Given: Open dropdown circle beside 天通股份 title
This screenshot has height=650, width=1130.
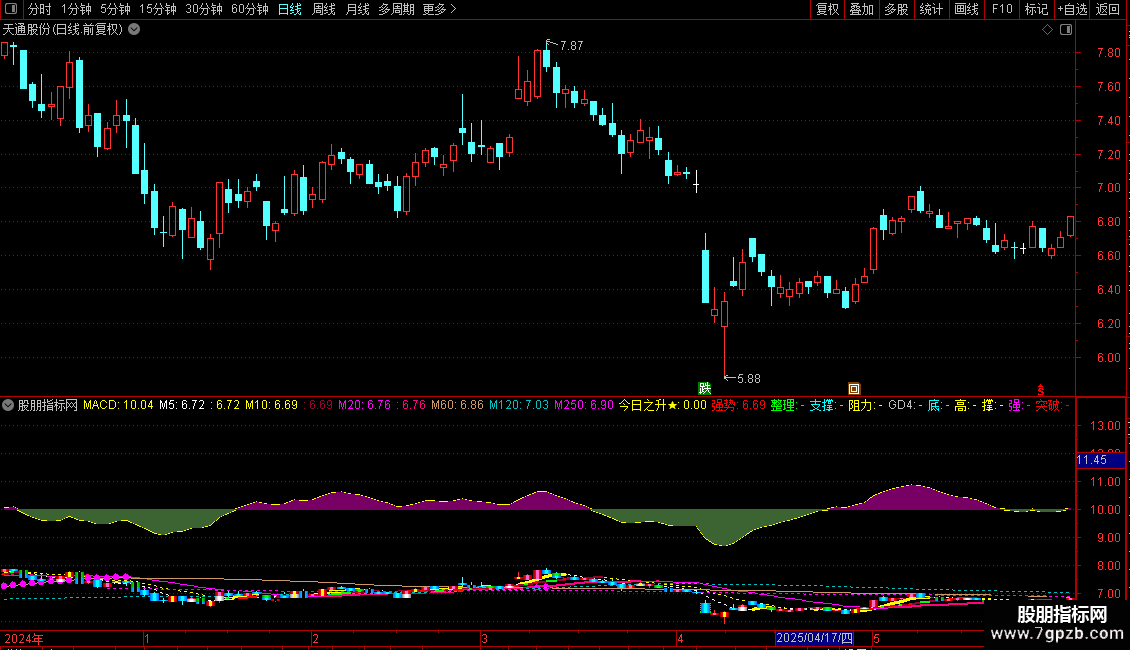Looking at the screenshot, I should [134, 30].
